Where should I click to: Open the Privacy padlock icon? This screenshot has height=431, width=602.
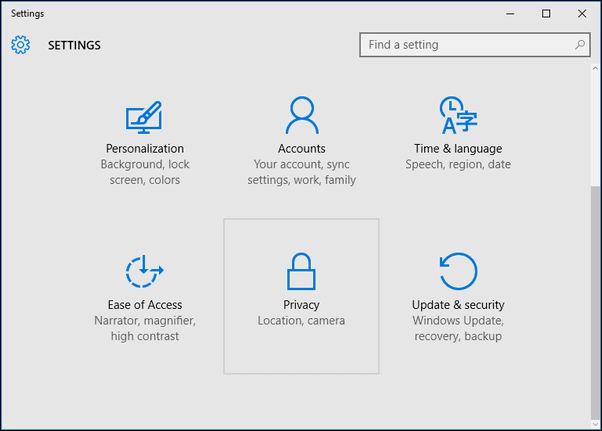point(301,271)
